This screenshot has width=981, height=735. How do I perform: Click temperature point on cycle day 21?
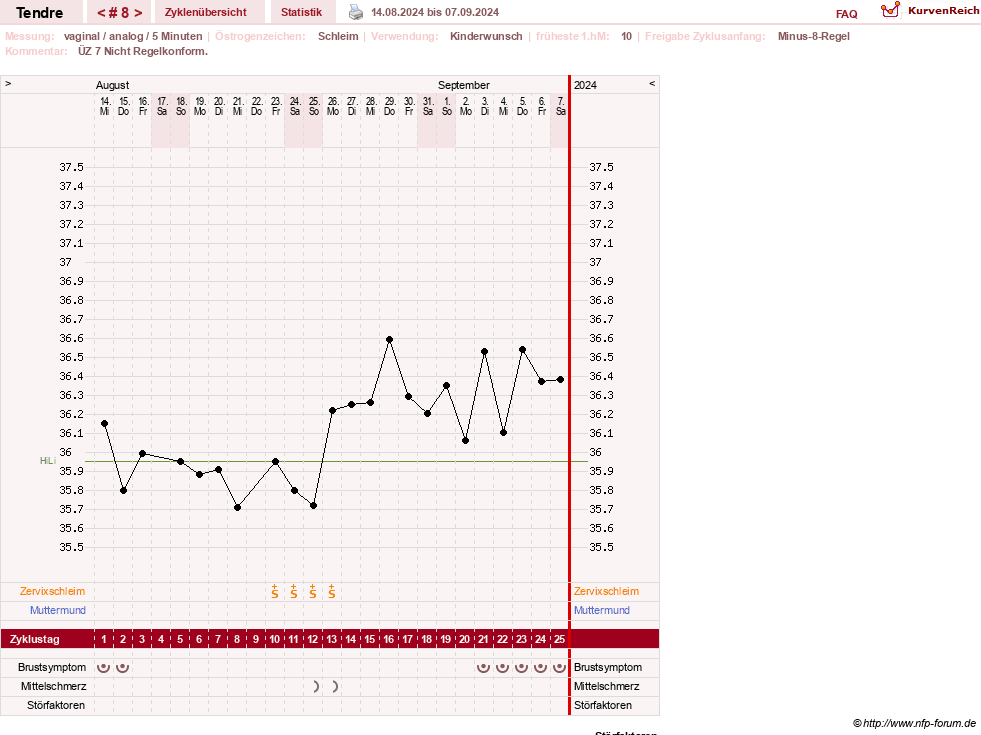click(x=484, y=352)
